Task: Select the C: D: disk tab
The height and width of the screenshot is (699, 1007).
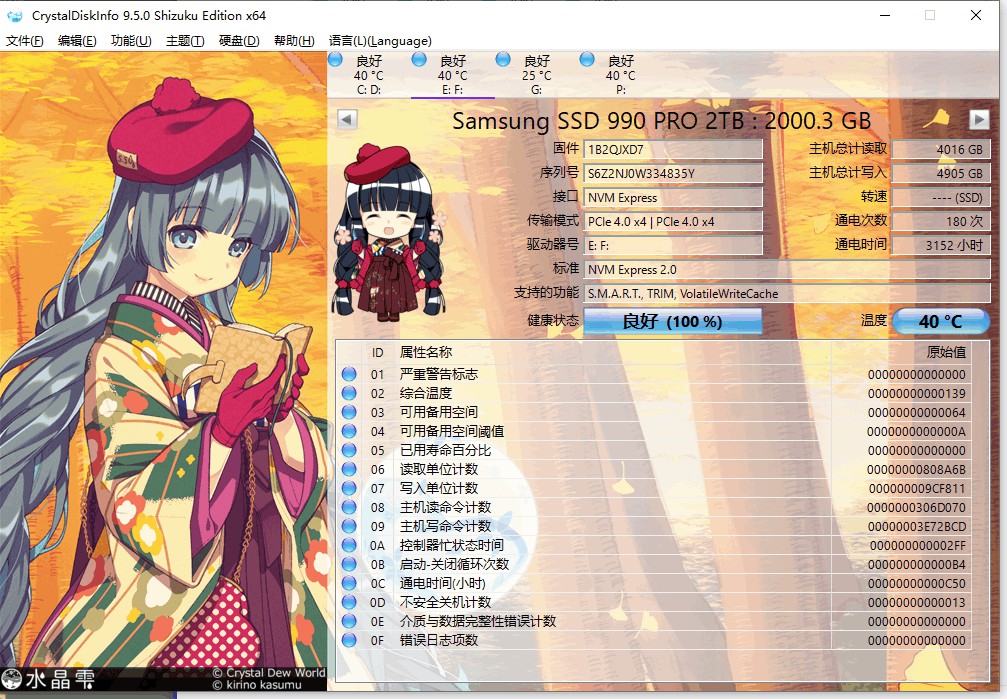Action: (x=369, y=75)
